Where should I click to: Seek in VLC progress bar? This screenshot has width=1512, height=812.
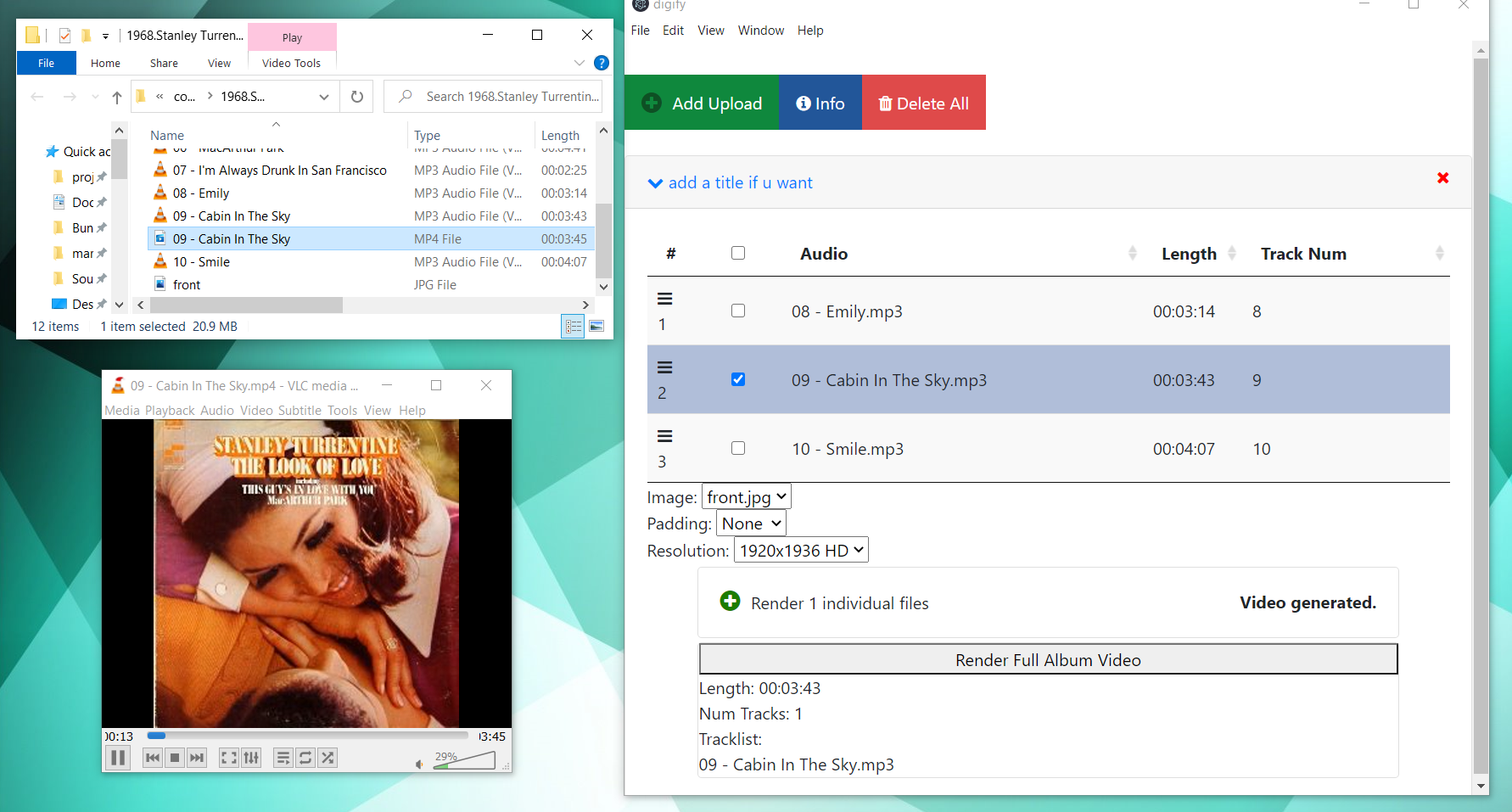pyautogui.click(x=307, y=736)
